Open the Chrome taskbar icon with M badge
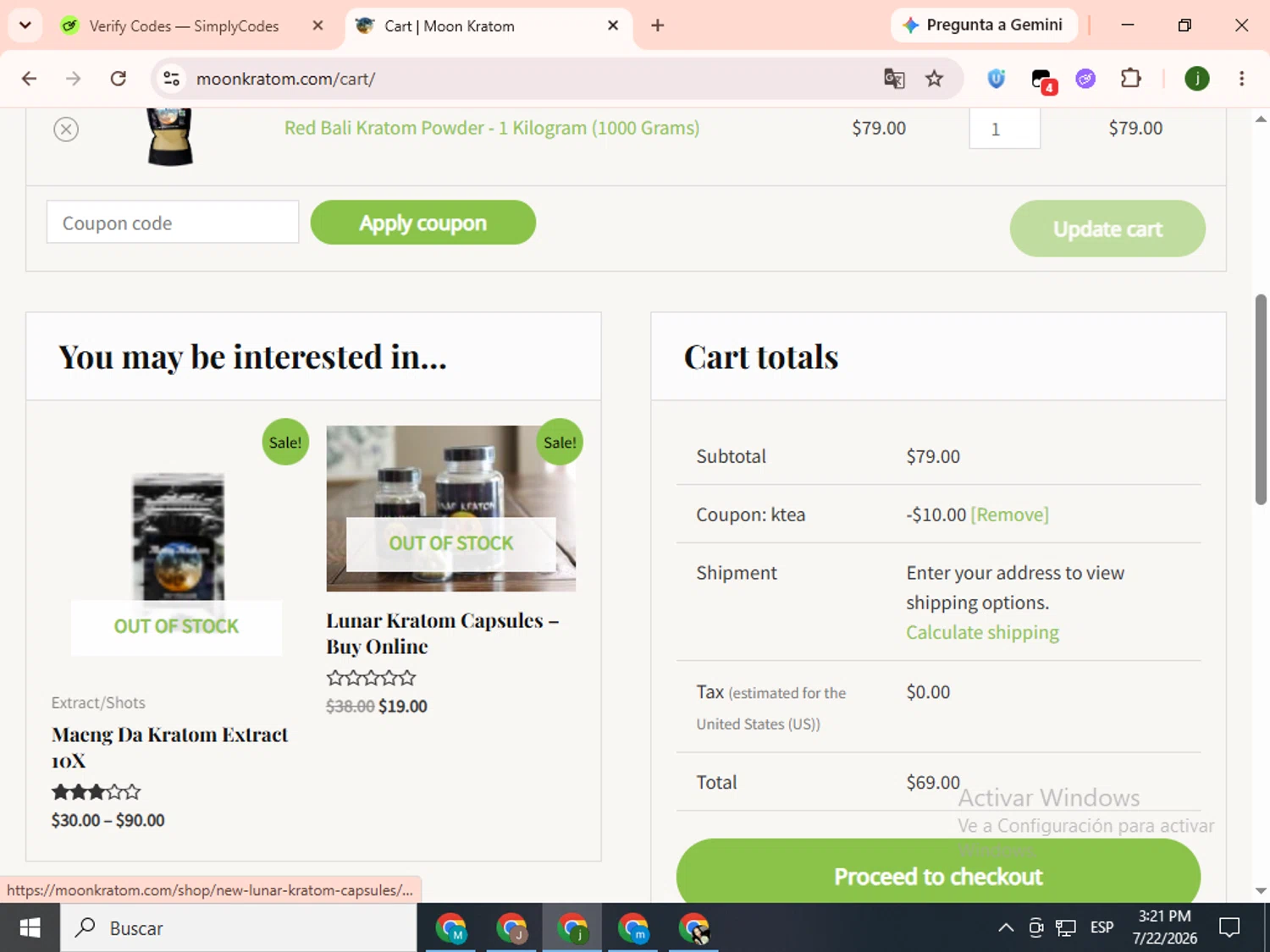 click(451, 928)
